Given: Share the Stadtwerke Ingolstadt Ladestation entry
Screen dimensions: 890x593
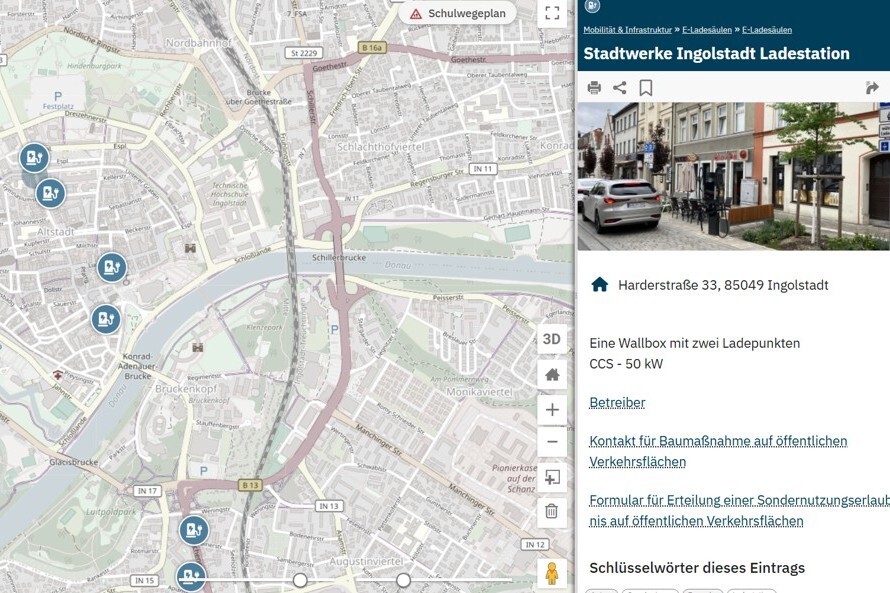Looking at the screenshot, I should (x=620, y=87).
